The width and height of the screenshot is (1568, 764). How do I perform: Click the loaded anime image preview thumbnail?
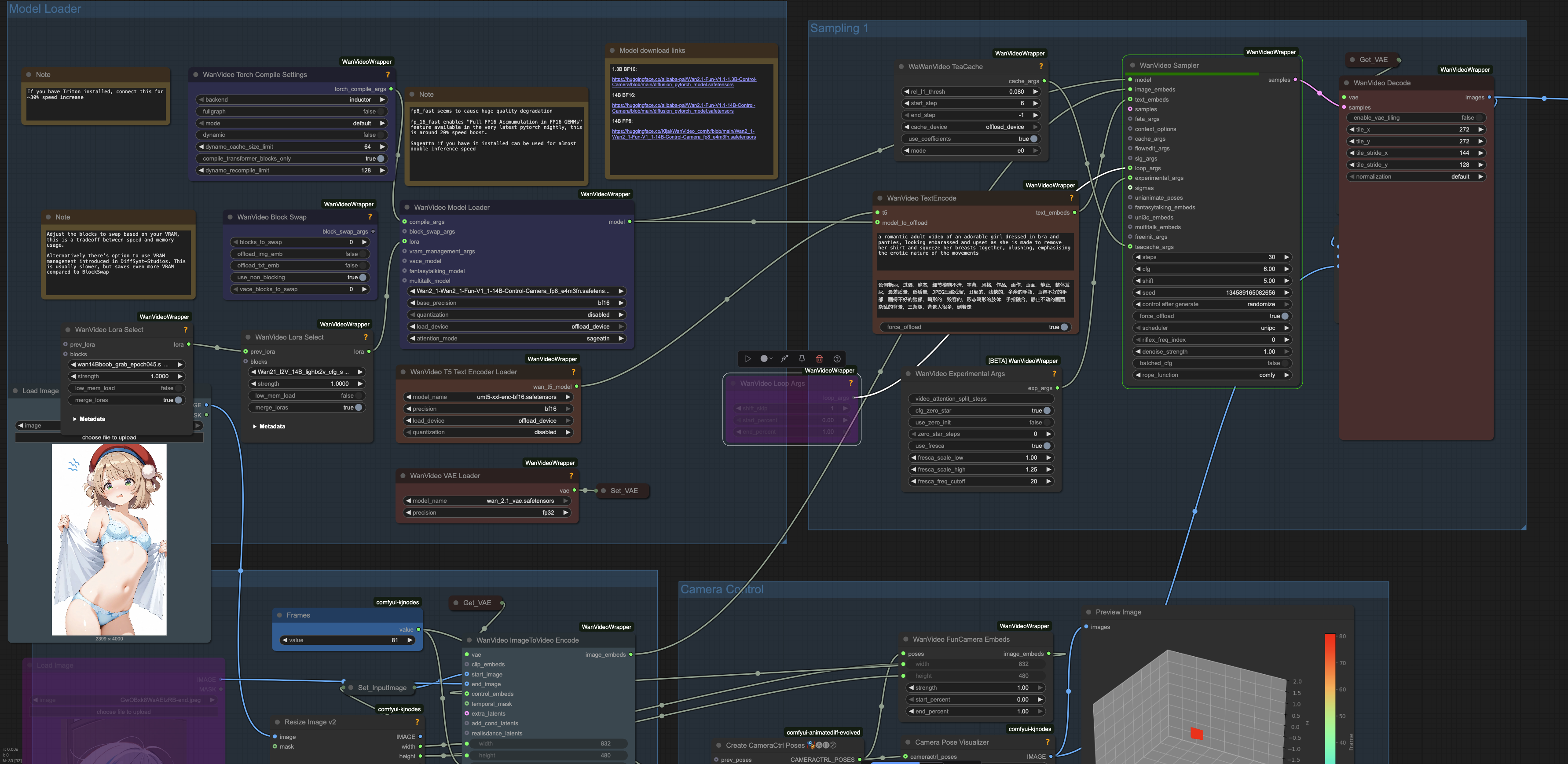point(109,539)
